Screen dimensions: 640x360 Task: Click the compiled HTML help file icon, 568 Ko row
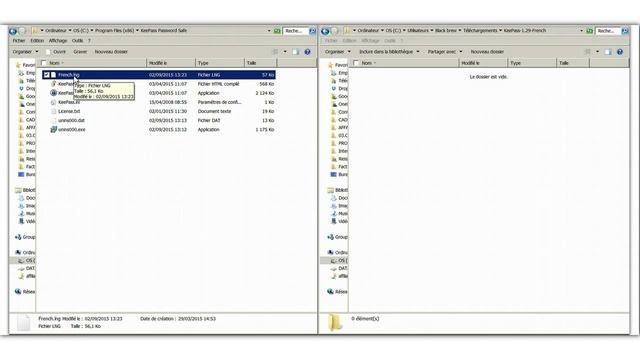click(x=53, y=84)
